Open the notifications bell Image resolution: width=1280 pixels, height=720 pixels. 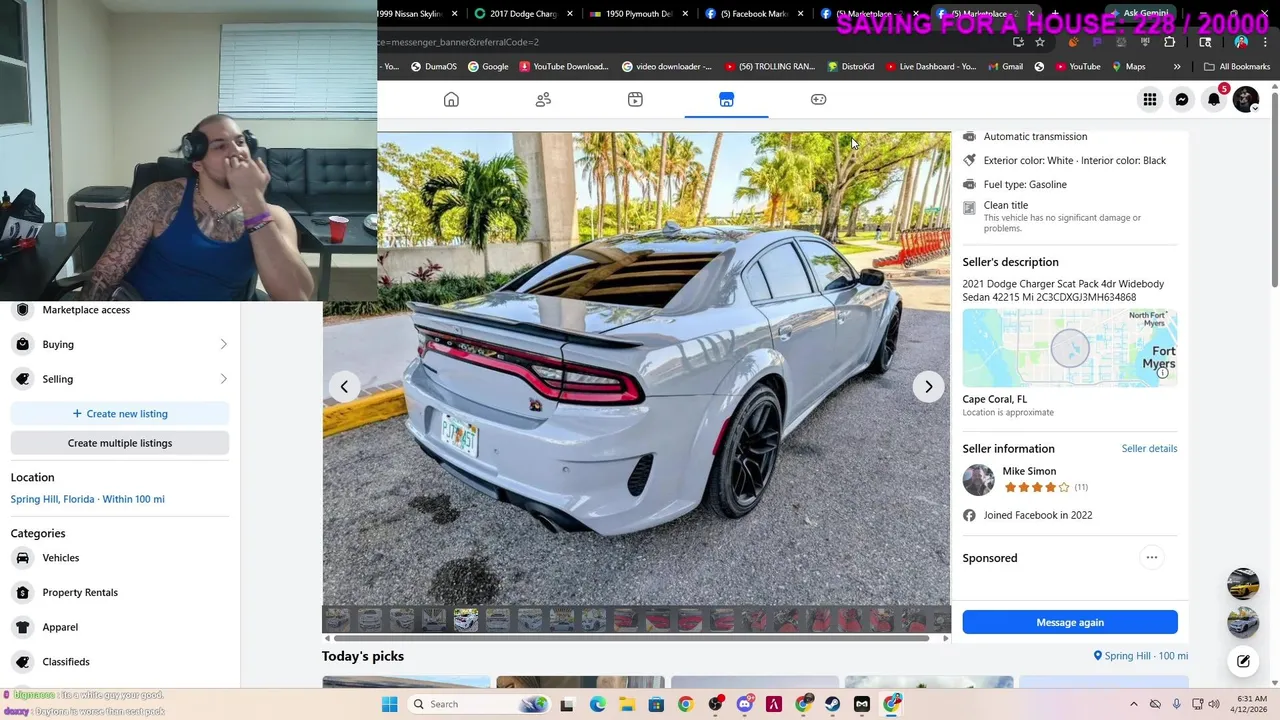pos(1214,99)
